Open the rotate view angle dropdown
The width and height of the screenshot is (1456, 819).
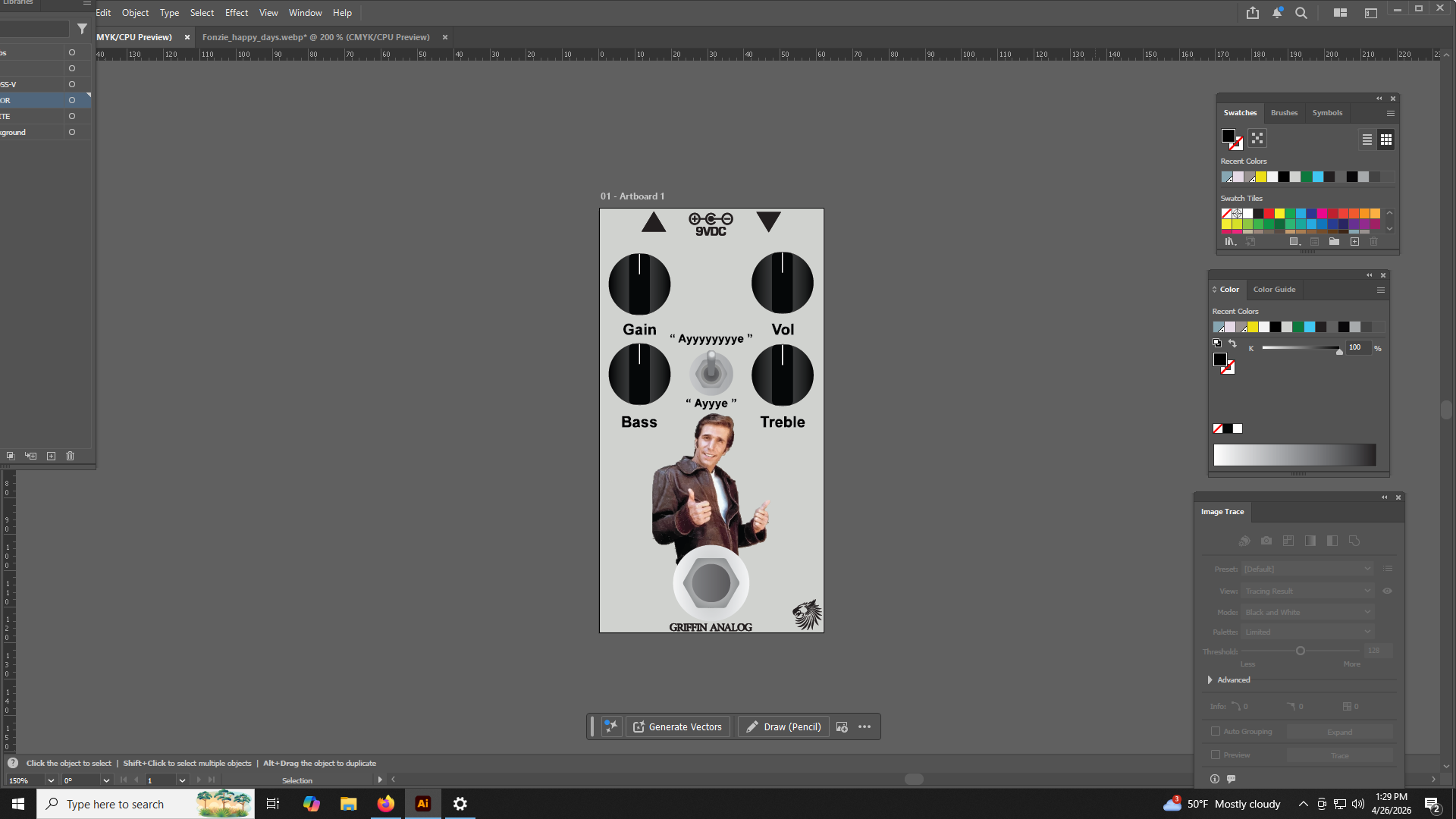(105, 781)
